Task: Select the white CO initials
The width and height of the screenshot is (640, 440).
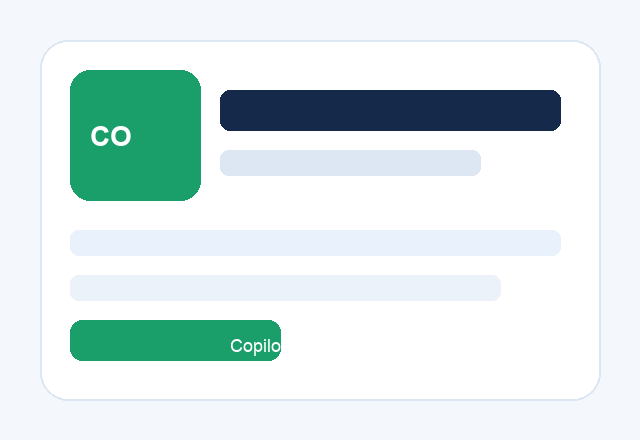Action: 111,136
